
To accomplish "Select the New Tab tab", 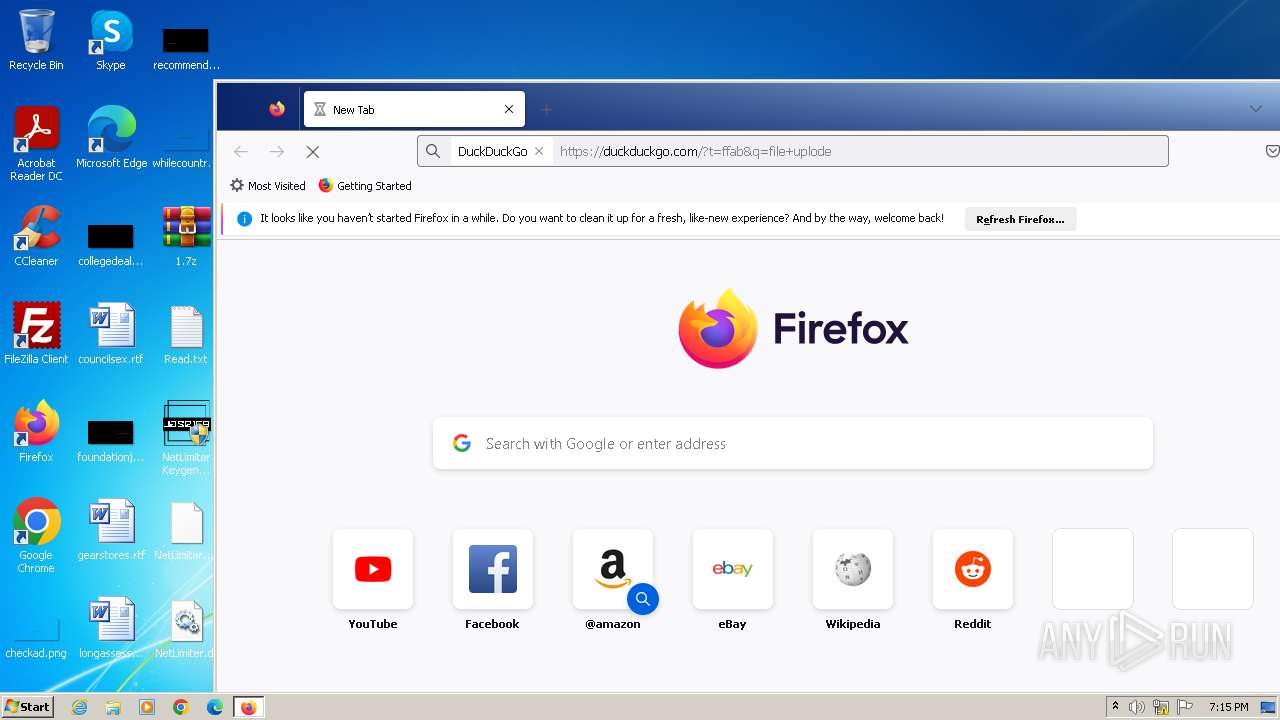I will click(414, 109).
